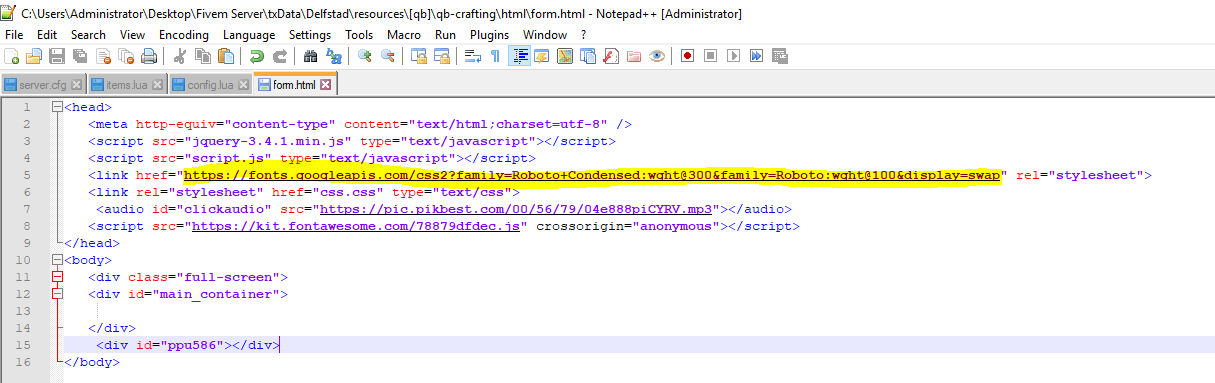Open the Macro menu
The height and width of the screenshot is (383, 1215).
point(404,34)
